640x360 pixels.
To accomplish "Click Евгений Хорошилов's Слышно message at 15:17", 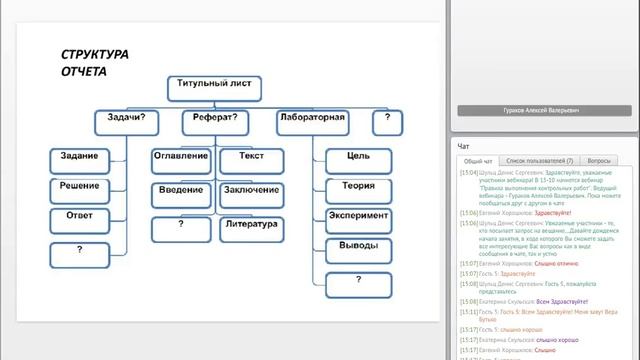I will point(508,350).
